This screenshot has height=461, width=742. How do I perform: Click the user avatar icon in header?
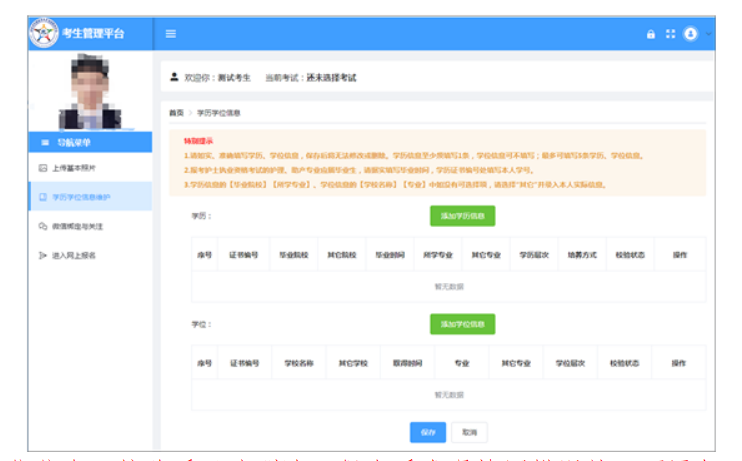tap(690, 34)
